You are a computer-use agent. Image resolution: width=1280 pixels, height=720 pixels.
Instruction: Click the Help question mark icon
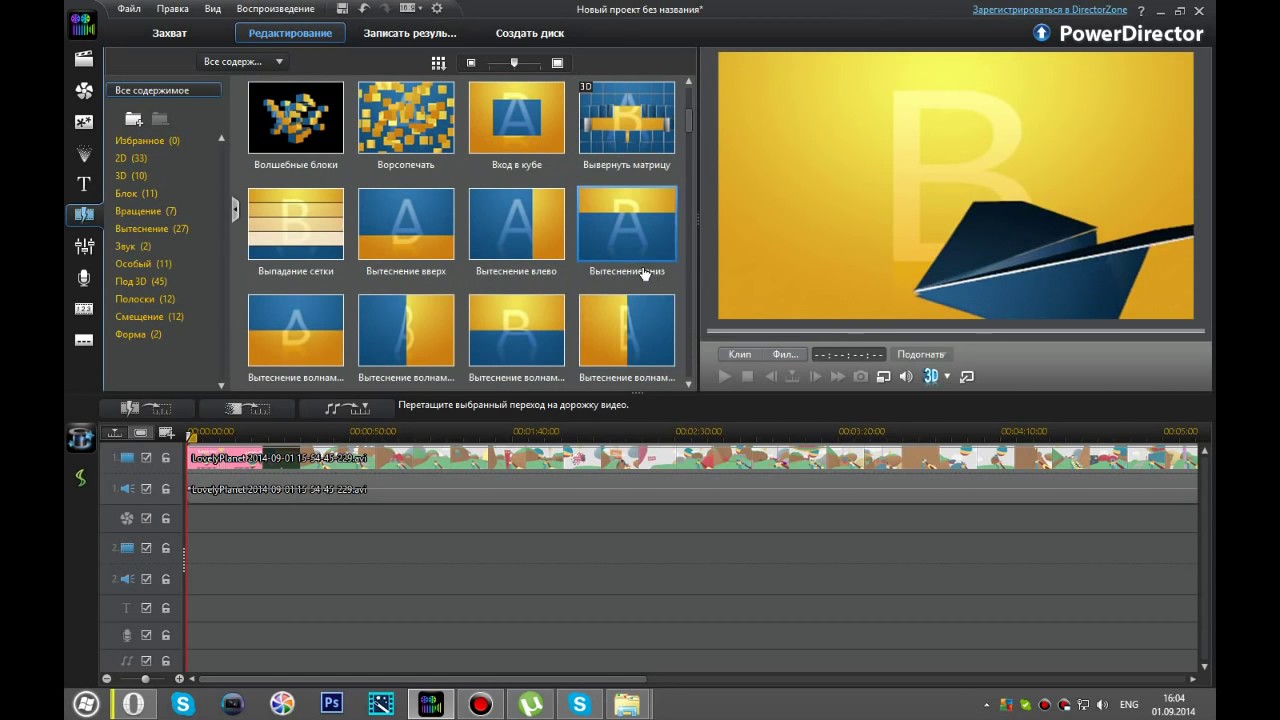point(1141,10)
